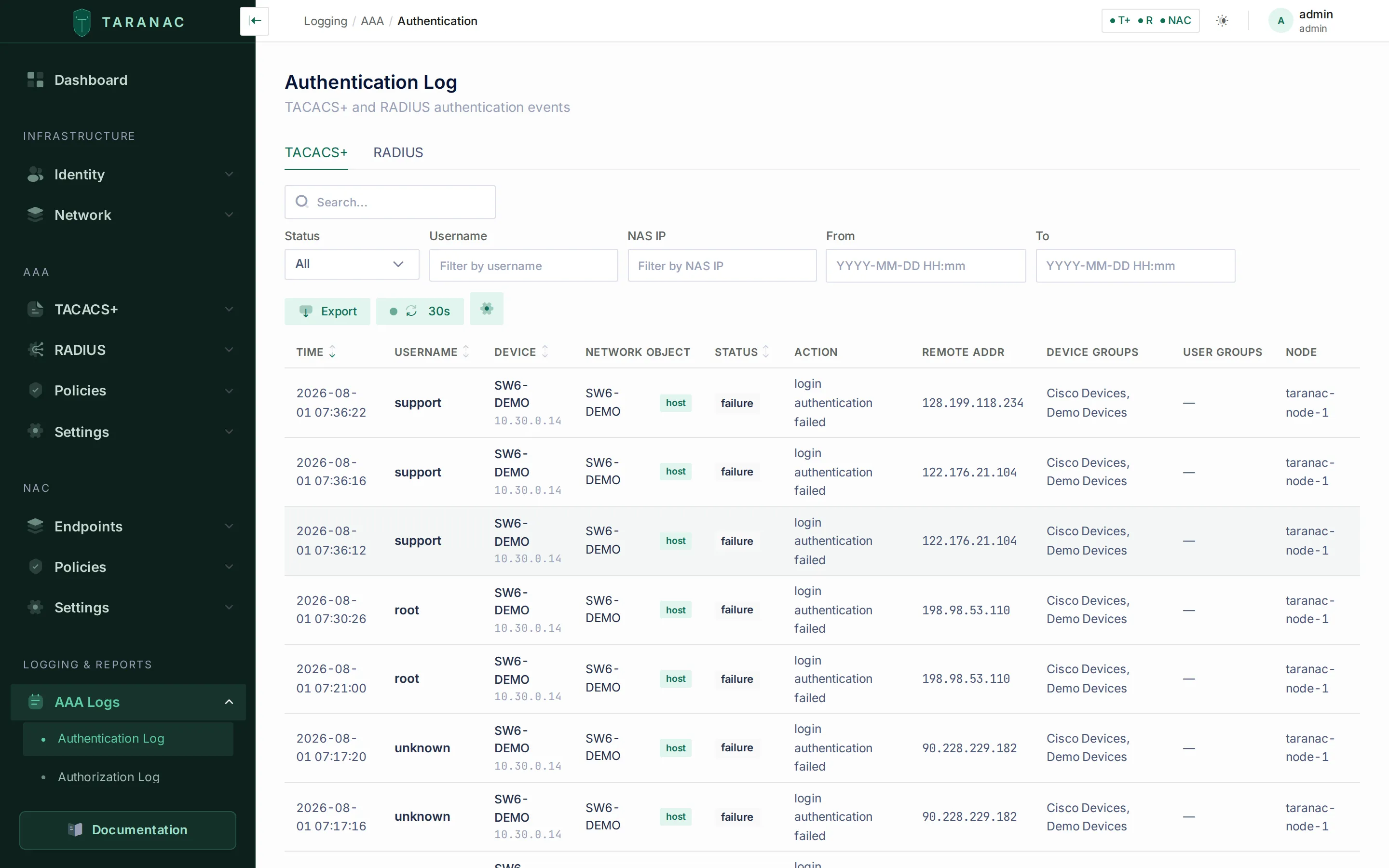Click remote address 128.199.118.234

tap(972, 403)
